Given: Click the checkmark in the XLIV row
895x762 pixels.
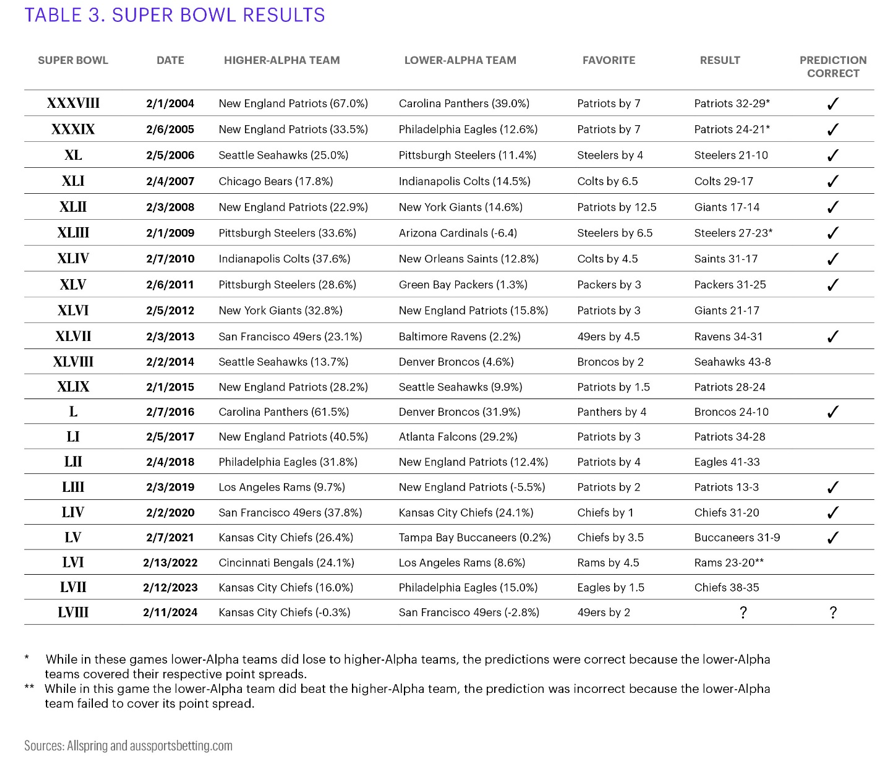Looking at the screenshot, I should pyautogui.click(x=833, y=259).
